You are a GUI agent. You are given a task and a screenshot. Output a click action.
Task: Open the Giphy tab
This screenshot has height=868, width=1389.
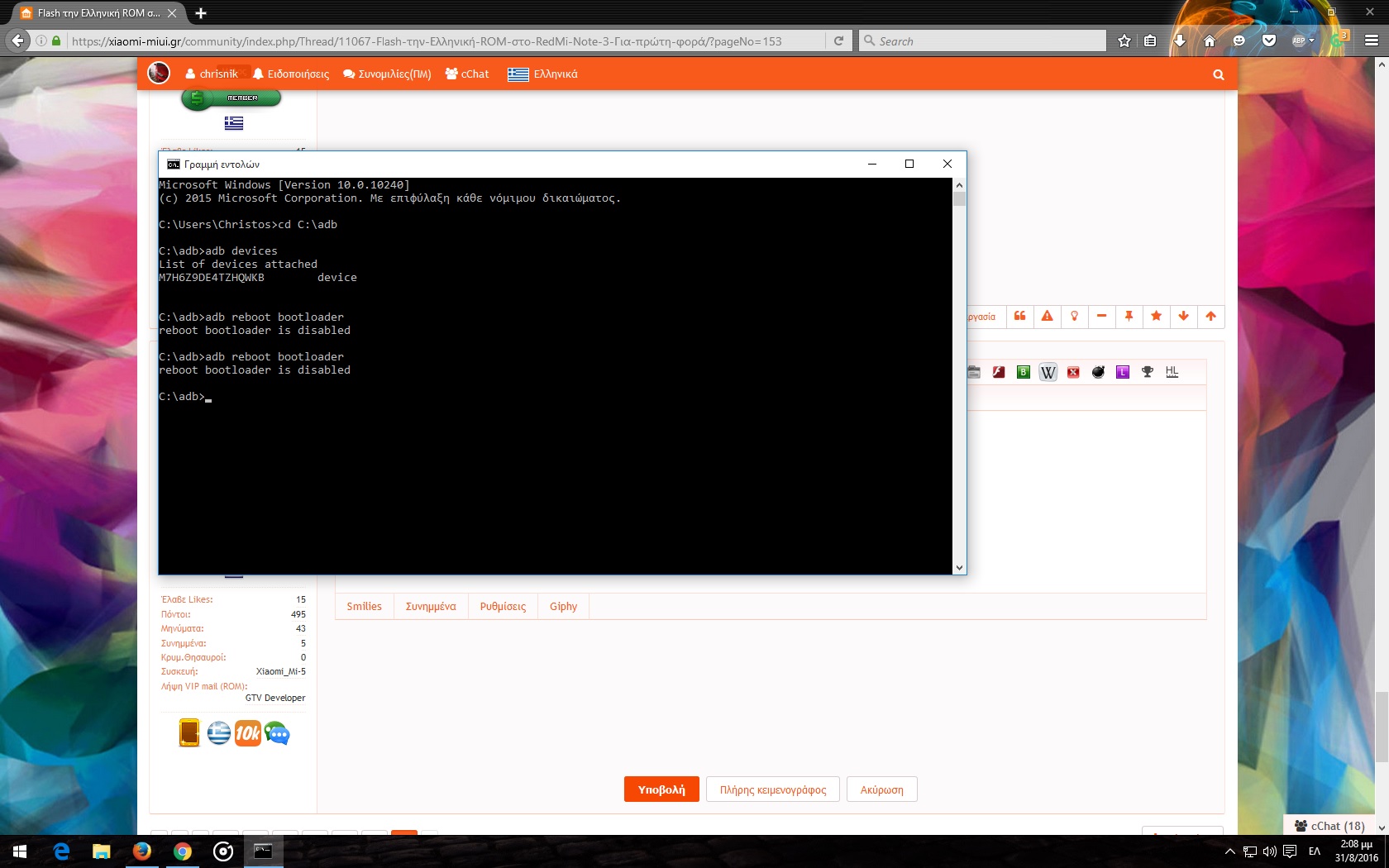[563, 607]
